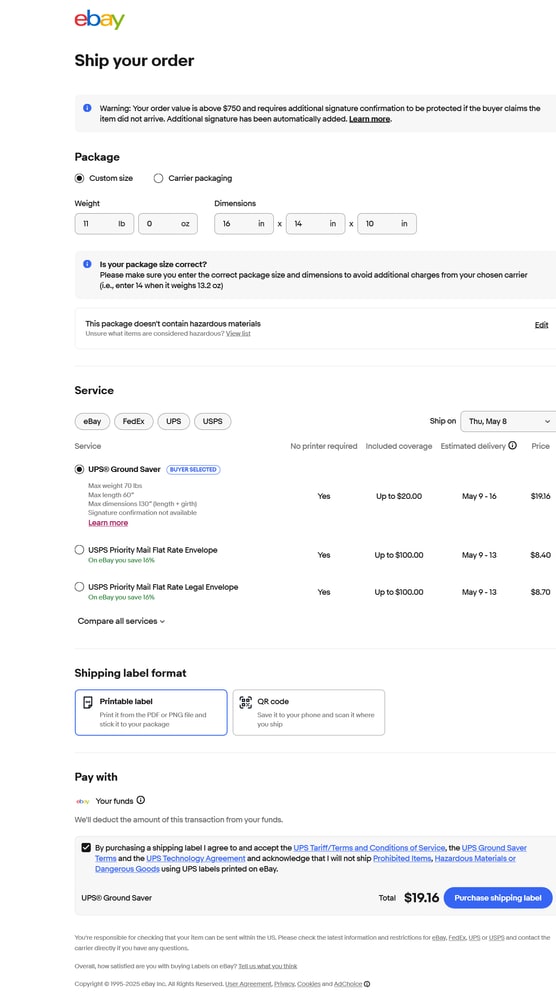Click the $19.16 total amount
The height and width of the screenshot is (999, 556).
[x=422, y=898]
